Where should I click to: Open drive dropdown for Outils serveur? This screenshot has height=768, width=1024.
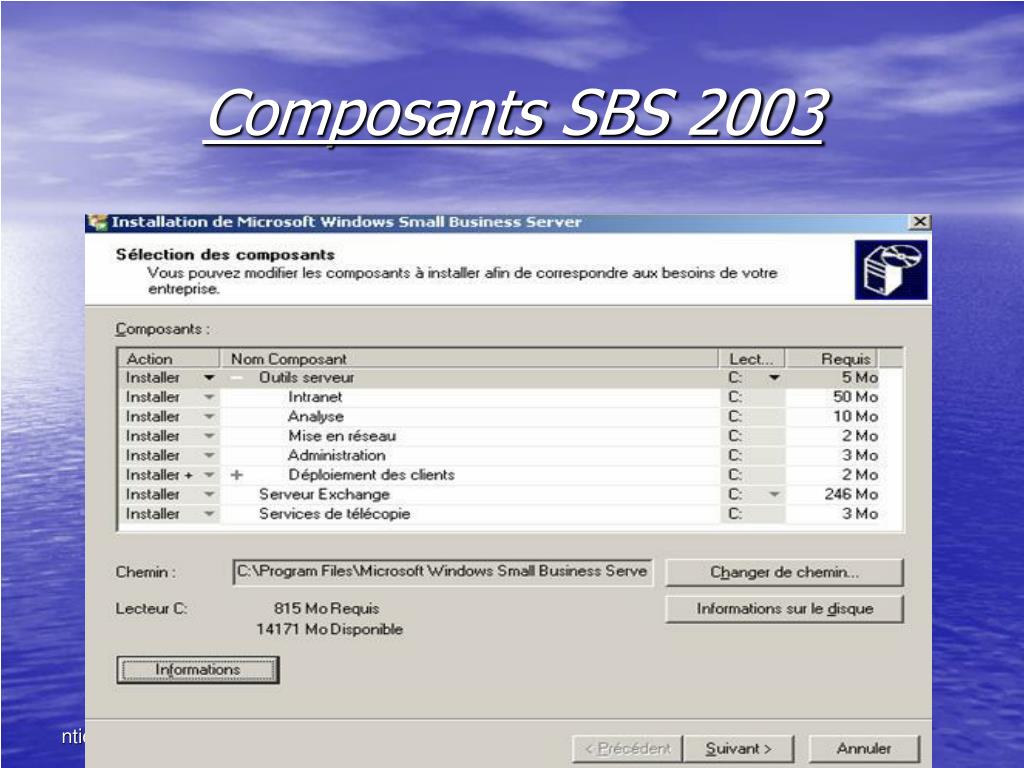coord(774,377)
